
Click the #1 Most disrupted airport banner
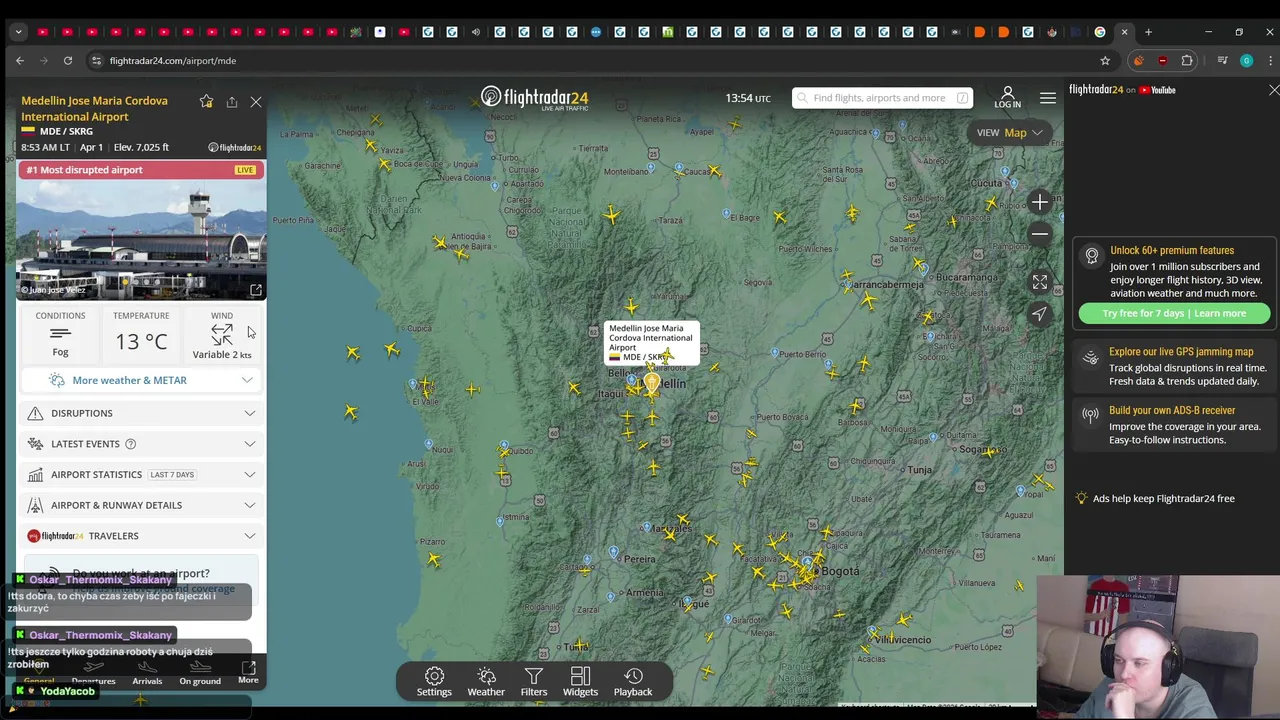pyautogui.click(x=141, y=170)
